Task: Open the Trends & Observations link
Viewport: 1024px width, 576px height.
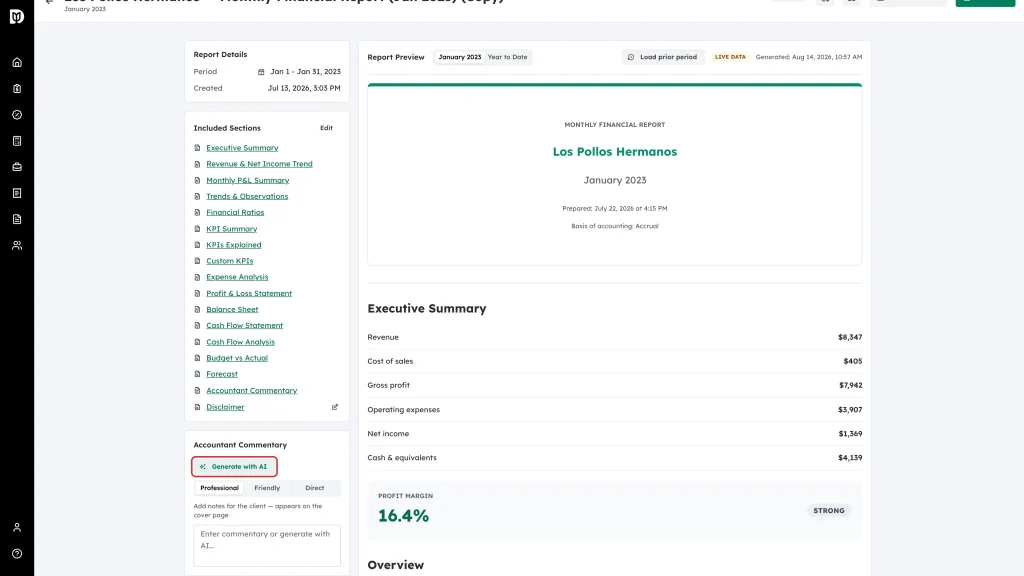Action: coord(247,197)
